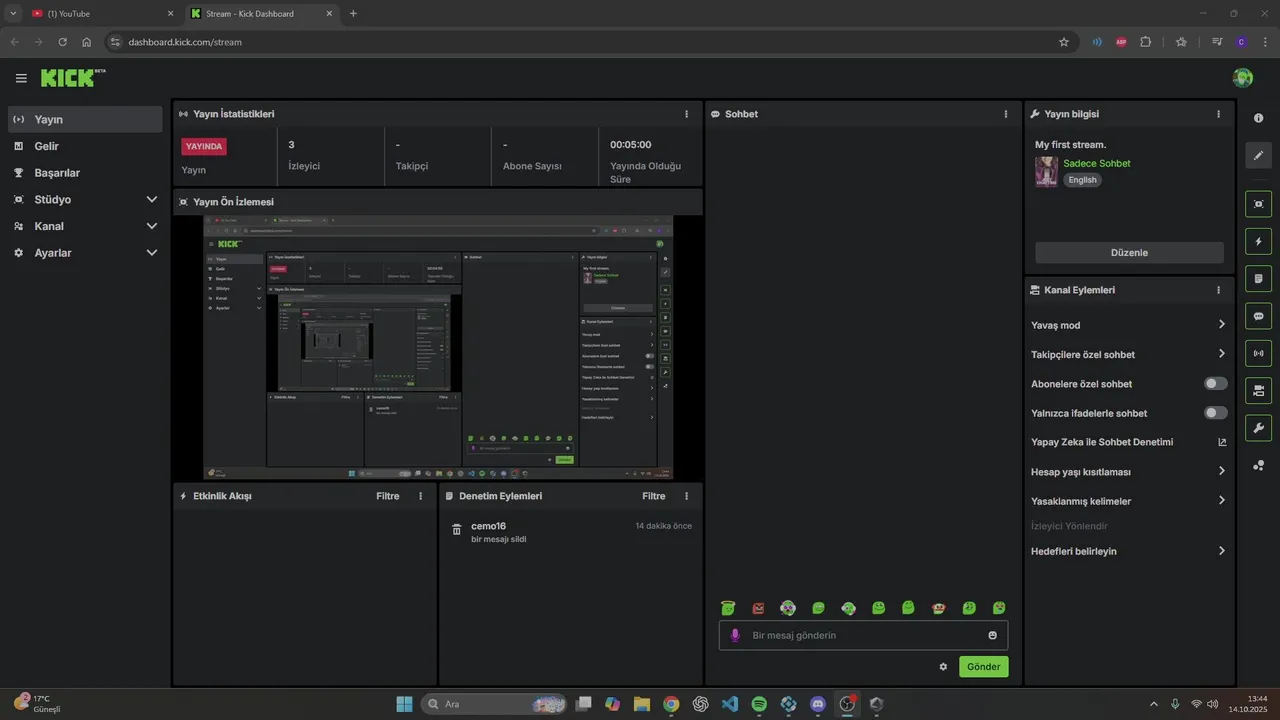Toggle the document moderation panel icon
The width and height of the screenshot is (1280, 720).
point(1258,278)
